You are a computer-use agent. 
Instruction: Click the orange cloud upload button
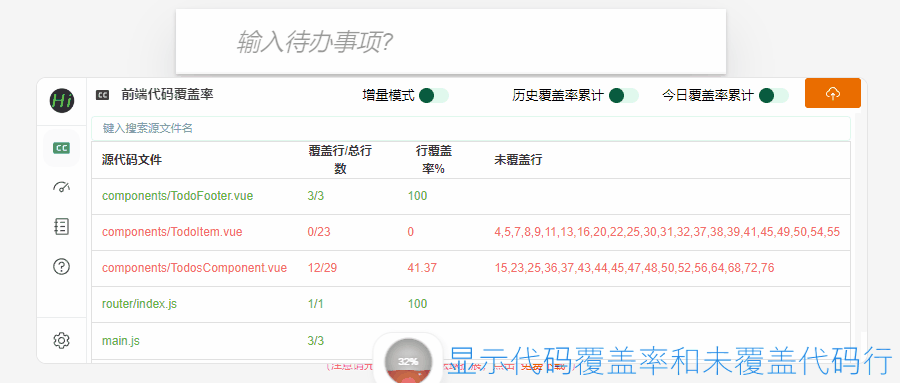pos(833,93)
